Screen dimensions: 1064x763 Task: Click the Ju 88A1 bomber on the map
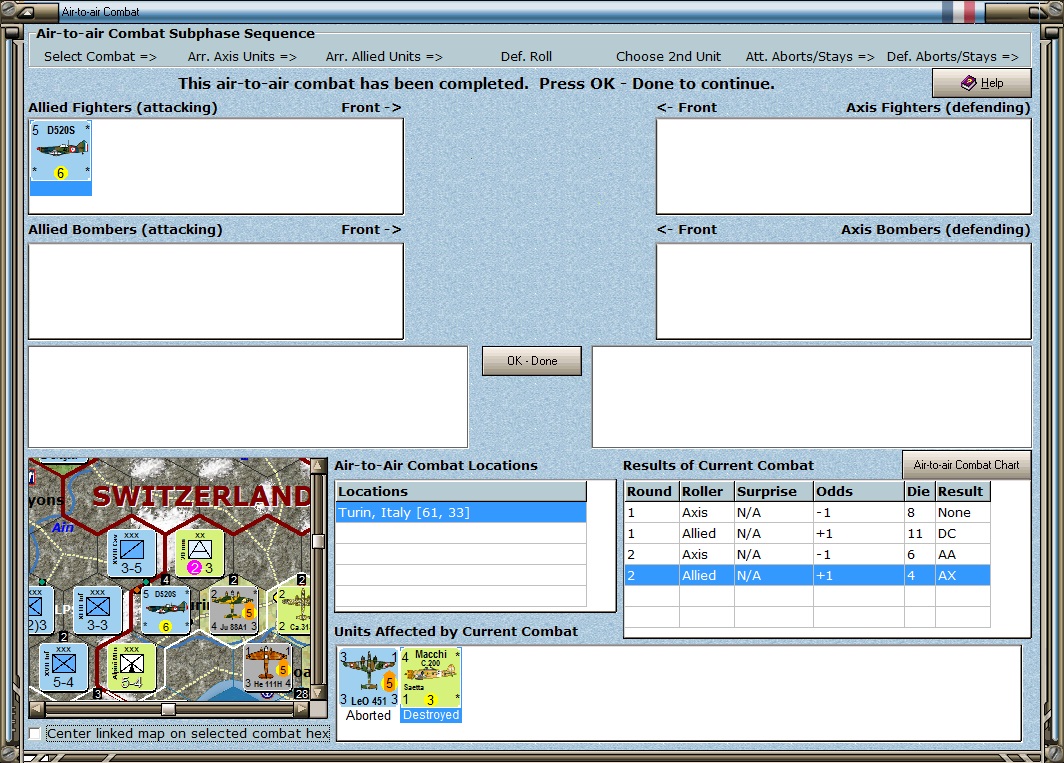(x=233, y=610)
